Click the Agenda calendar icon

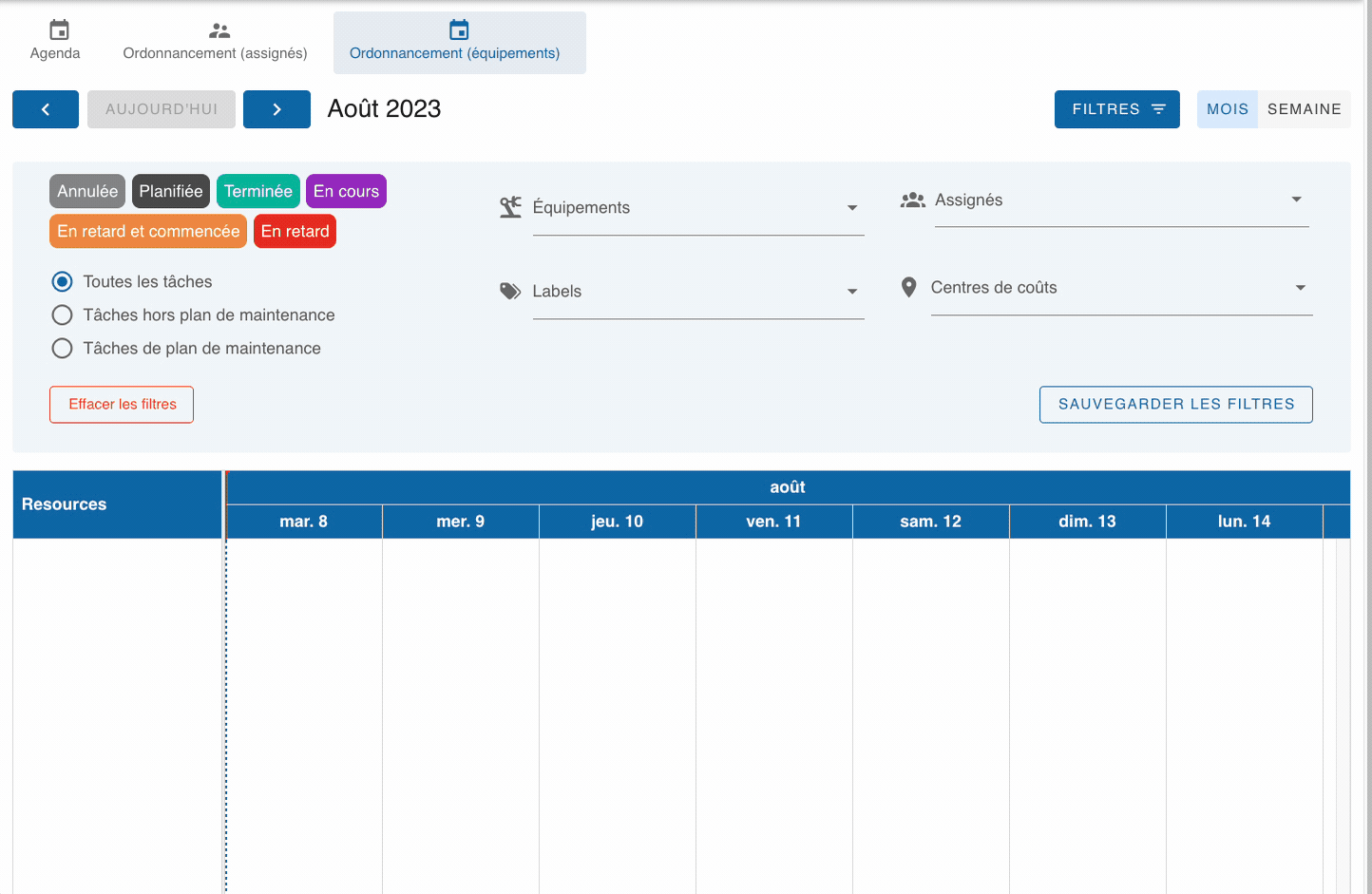(x=59, y=30)
